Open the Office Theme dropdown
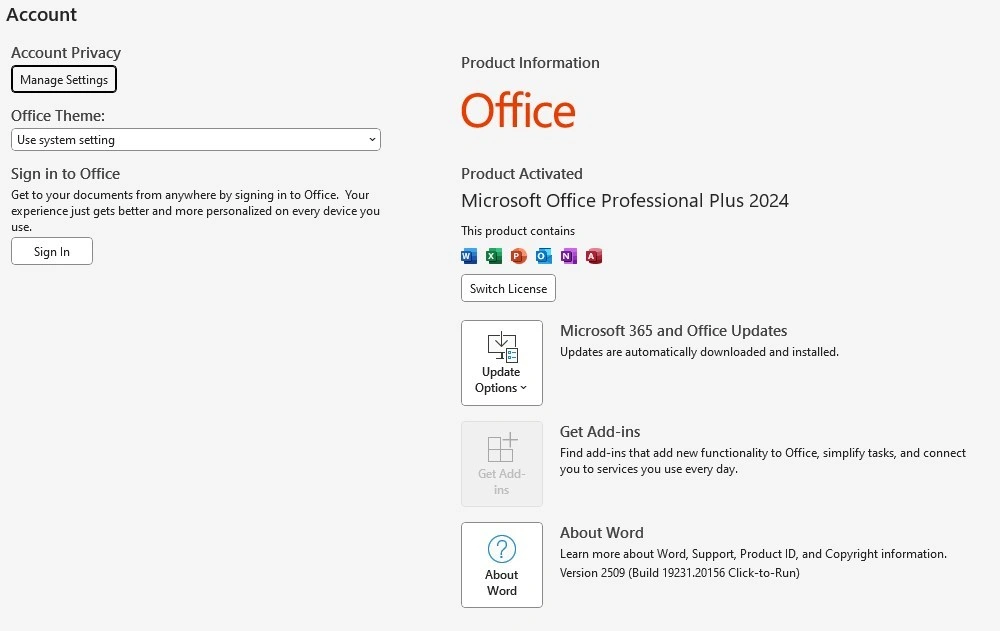Screen dimensions: 1000x631 pos(196,140)
